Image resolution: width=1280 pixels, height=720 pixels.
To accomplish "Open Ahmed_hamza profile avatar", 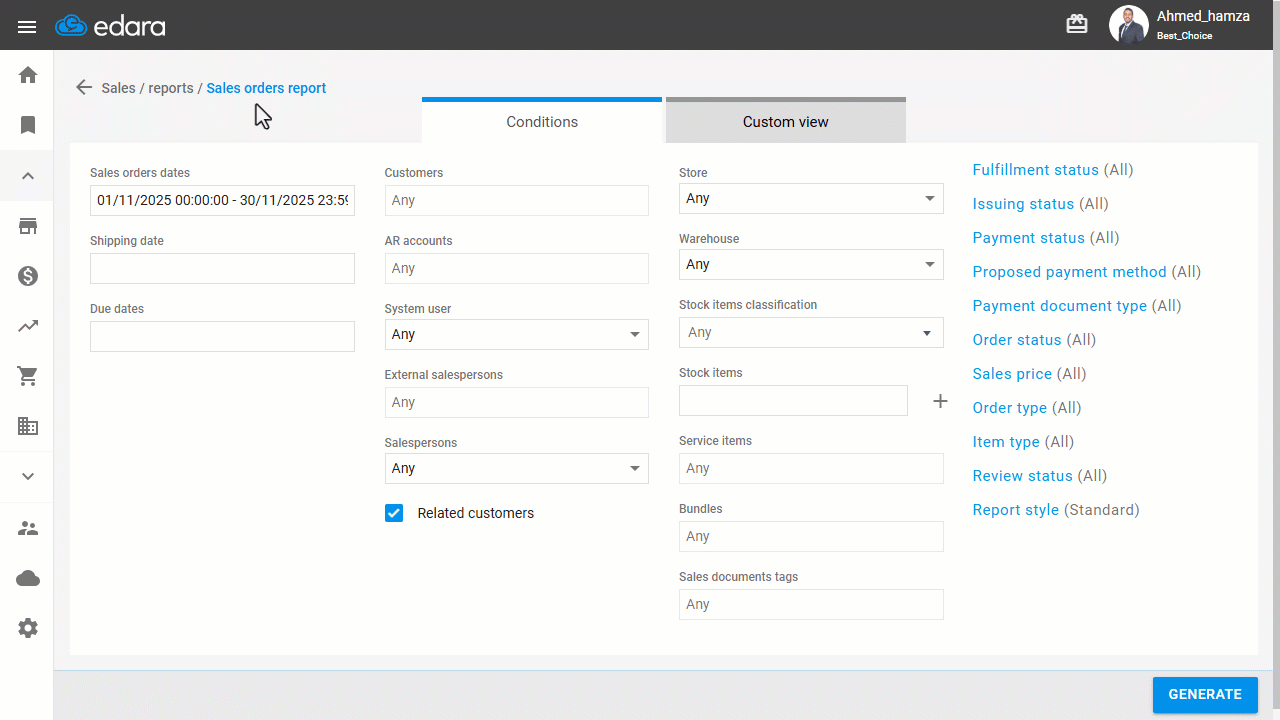I will coord(1128,25).
